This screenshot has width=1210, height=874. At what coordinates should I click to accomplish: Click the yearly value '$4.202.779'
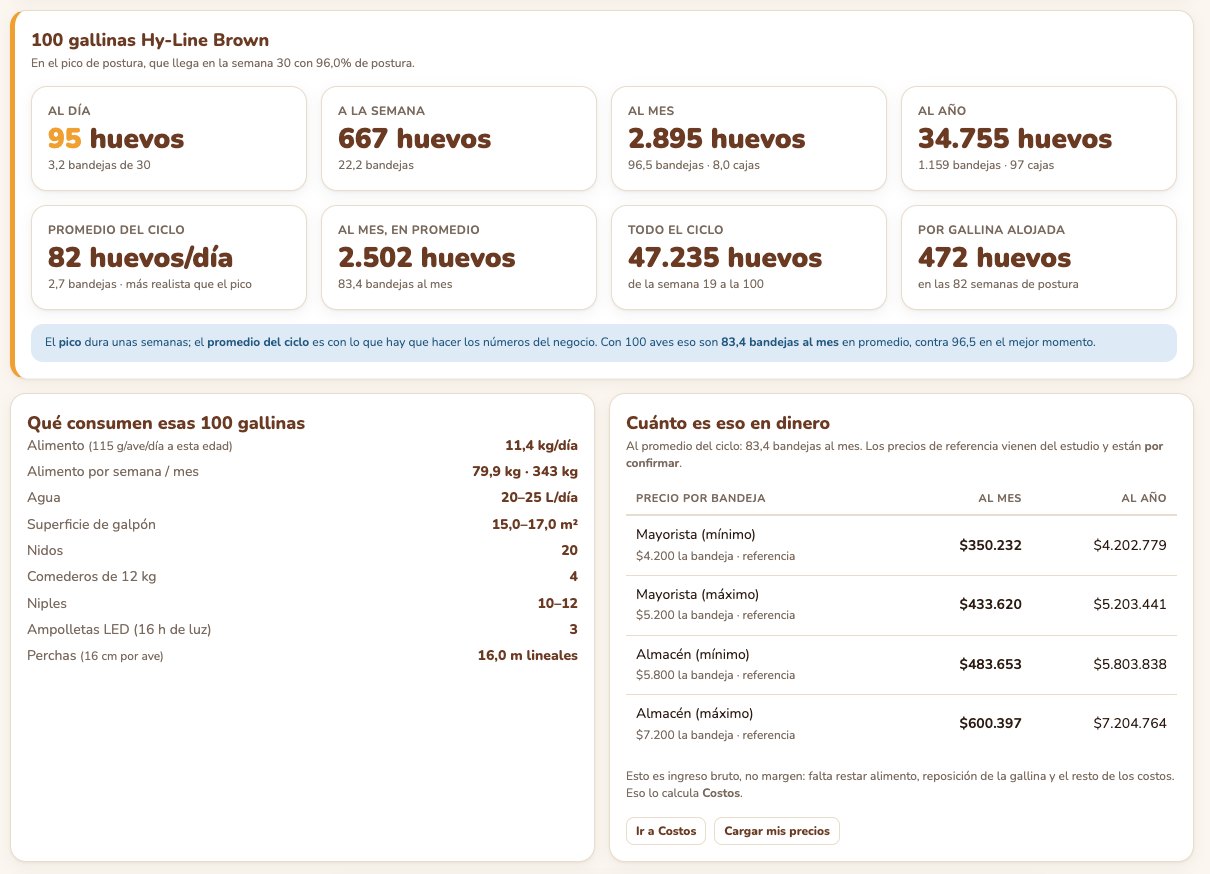[1130, 545]
